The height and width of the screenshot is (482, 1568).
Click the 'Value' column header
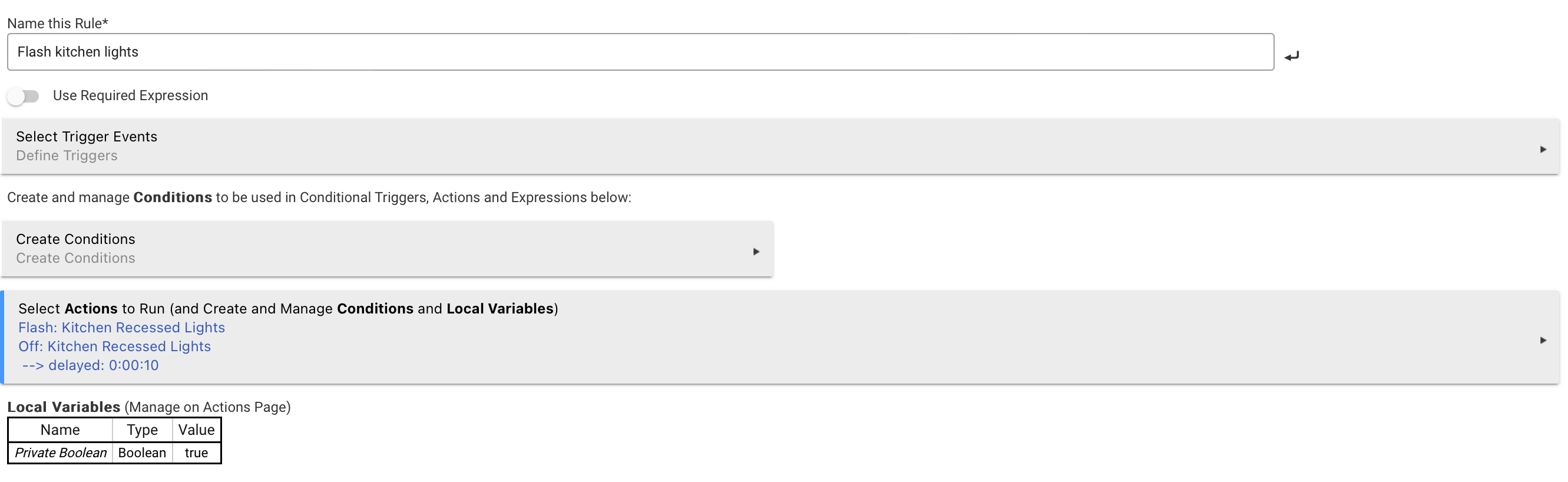pyautogui.click(x=196, y=430)
